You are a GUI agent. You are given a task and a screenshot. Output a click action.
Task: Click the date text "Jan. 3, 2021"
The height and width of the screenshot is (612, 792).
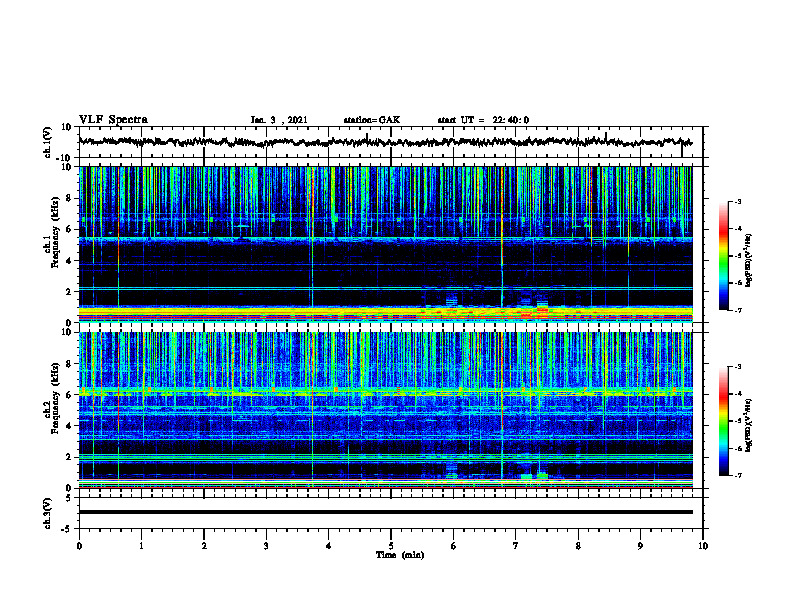[x=279, y=120]
